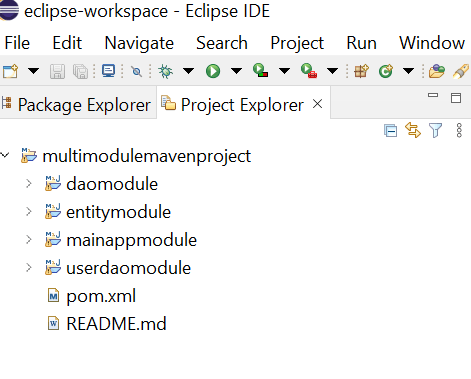This screenshot has height=379, width=471.
Task: Select the mainappmodule folder
Action: pos(131,240)
